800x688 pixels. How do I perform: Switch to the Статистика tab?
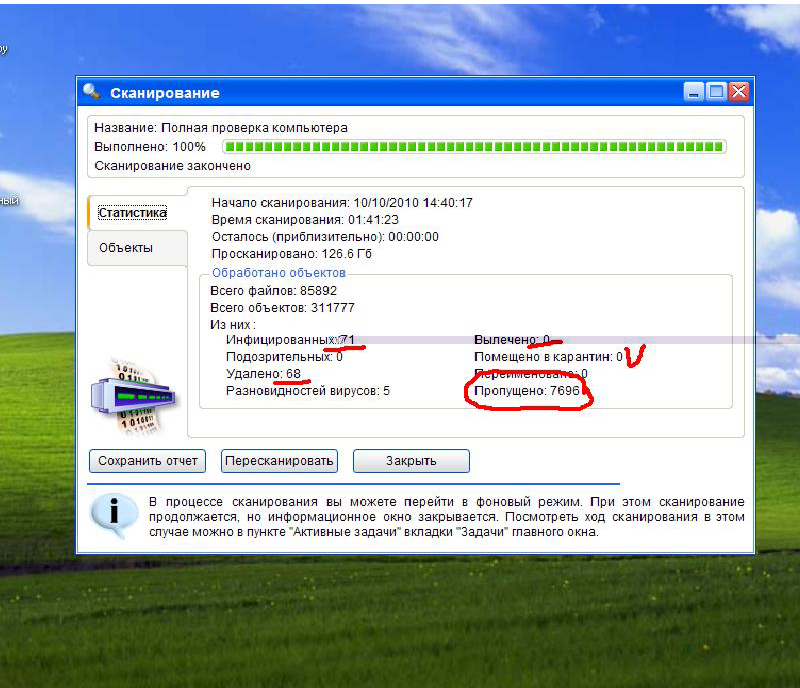[x=133, y=213]
